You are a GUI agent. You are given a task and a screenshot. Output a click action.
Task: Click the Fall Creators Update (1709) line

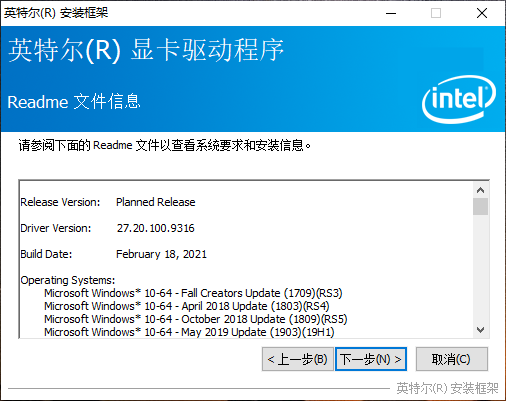coord(193,293)
